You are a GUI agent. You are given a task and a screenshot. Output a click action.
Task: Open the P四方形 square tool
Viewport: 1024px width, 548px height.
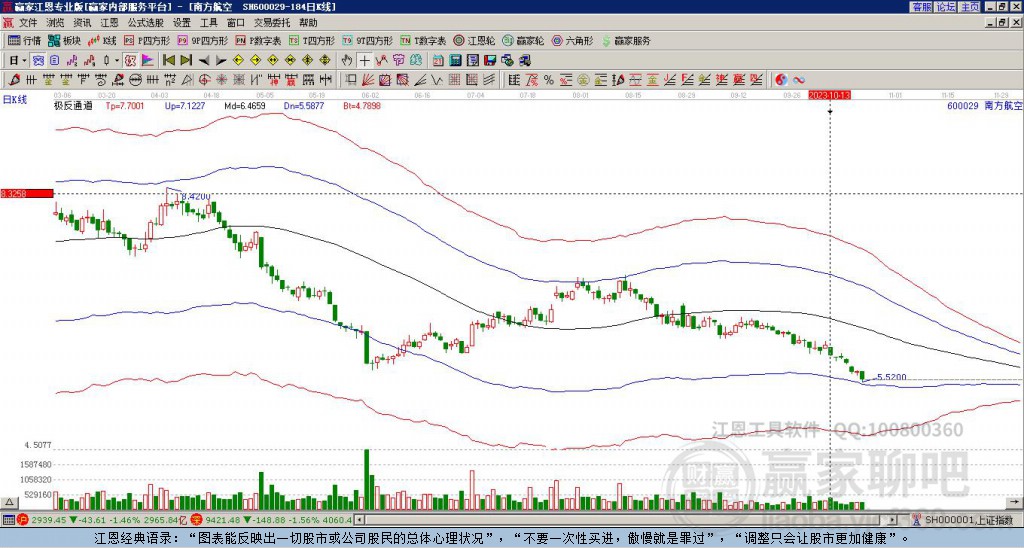pos(147,40)
